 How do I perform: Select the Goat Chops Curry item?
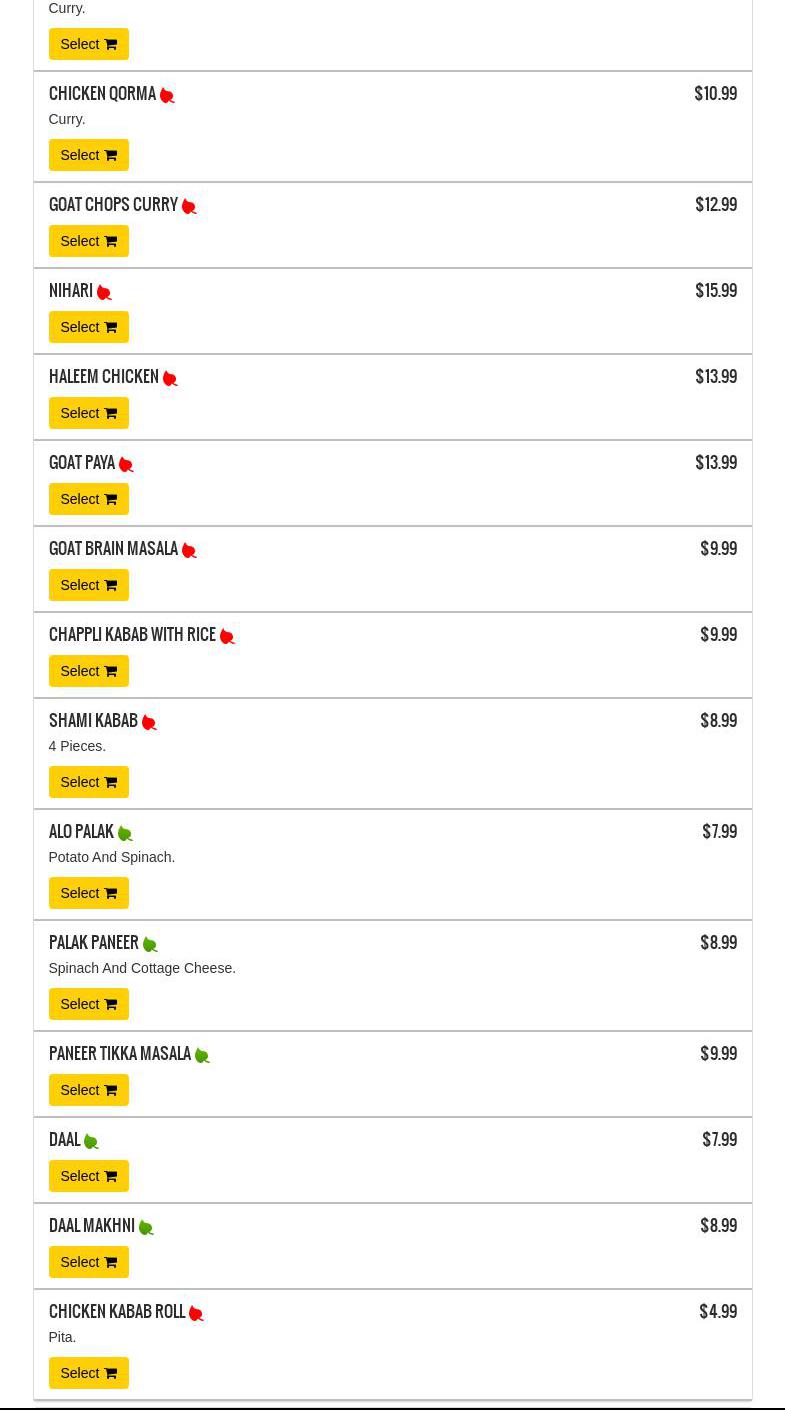tap(88, 241)
